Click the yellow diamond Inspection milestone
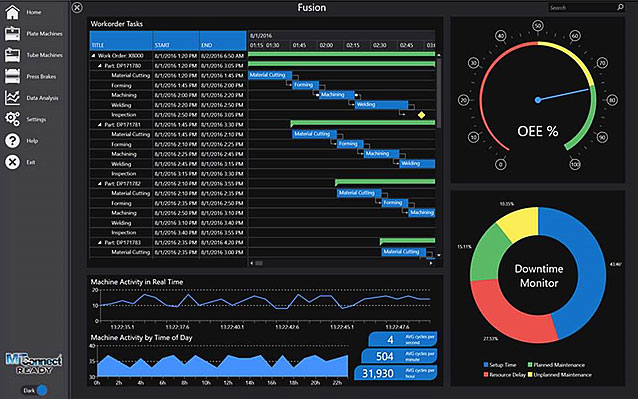638x399 pixels. pos(422,115)
